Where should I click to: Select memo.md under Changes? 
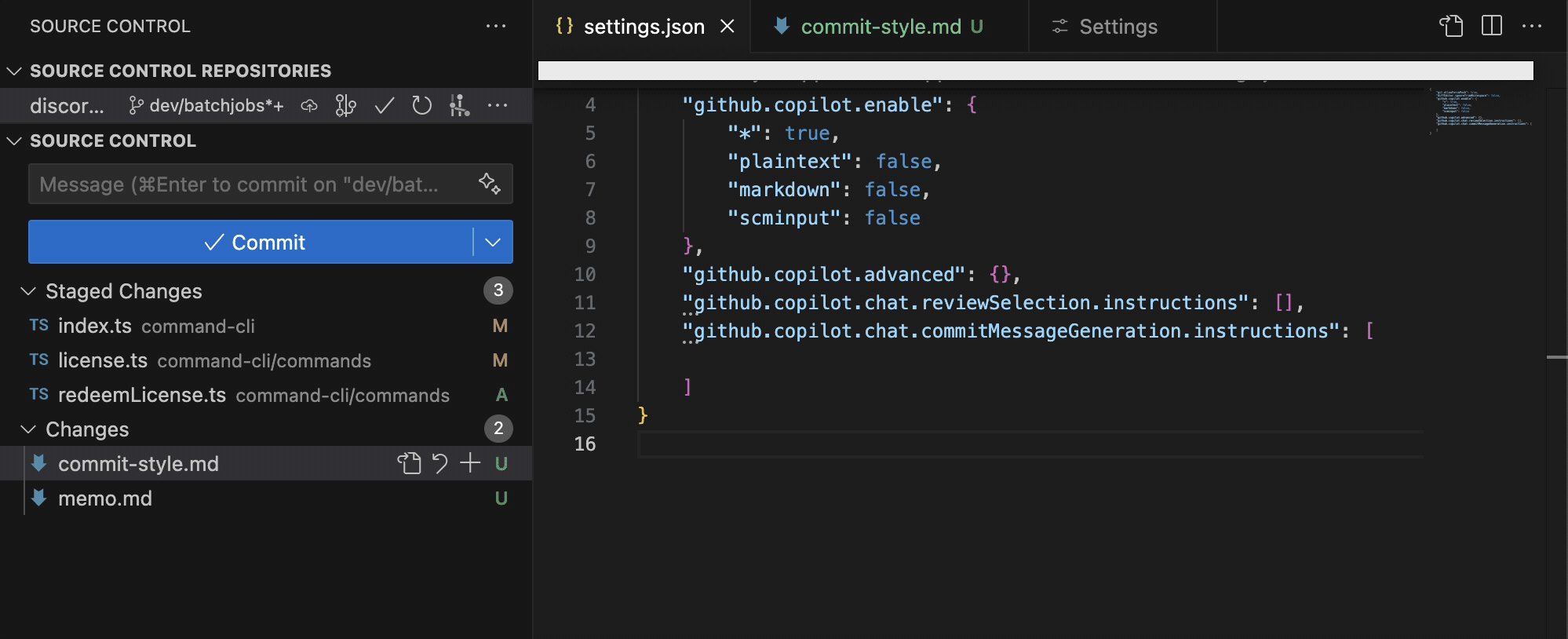point(267,498)
